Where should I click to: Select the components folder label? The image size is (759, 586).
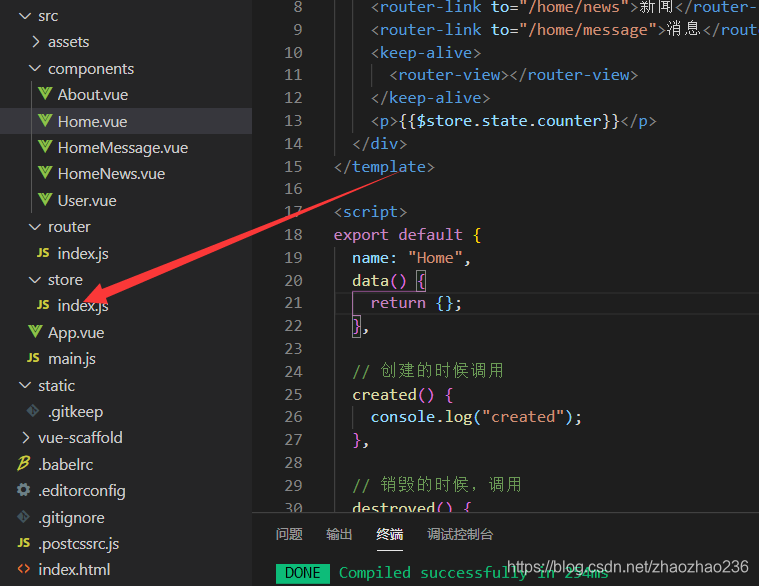coord(91,69)
